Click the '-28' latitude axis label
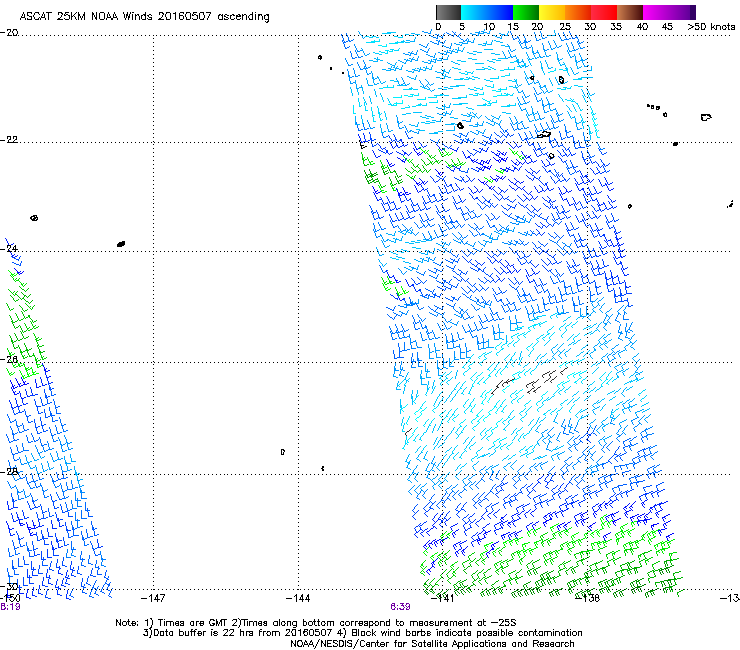Screen dimensions: 740x650 (10, 471)
